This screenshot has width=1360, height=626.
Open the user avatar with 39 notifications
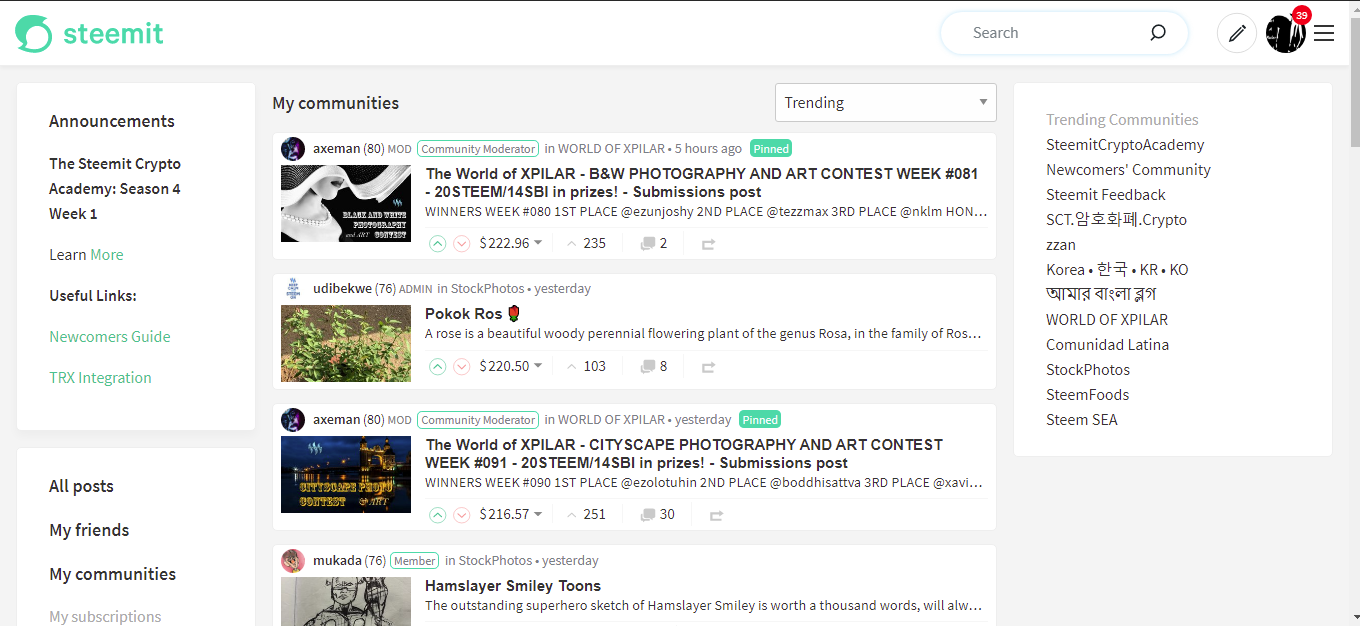1286,33
